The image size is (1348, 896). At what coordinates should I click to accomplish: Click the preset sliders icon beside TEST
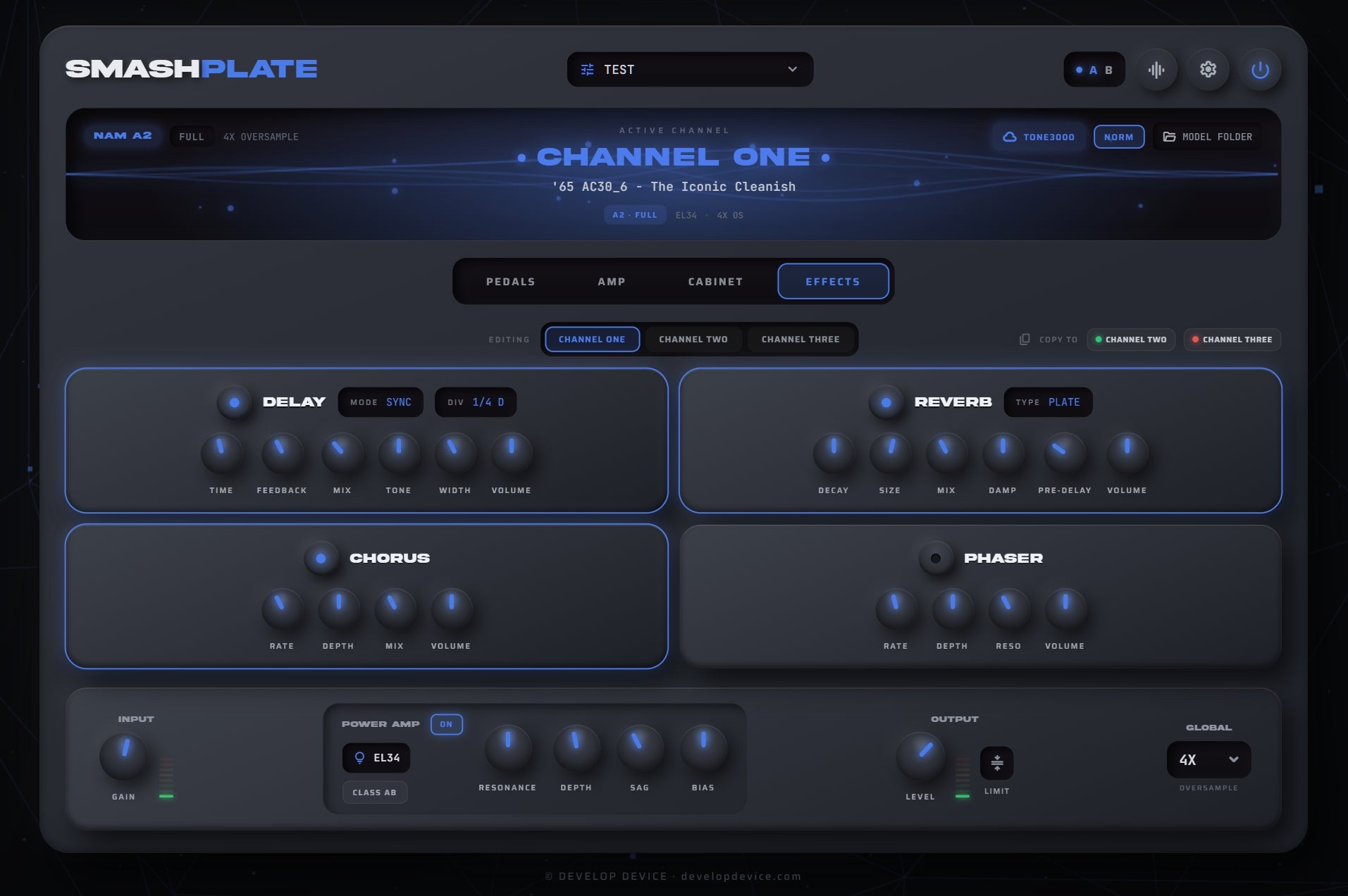[587, 70]
